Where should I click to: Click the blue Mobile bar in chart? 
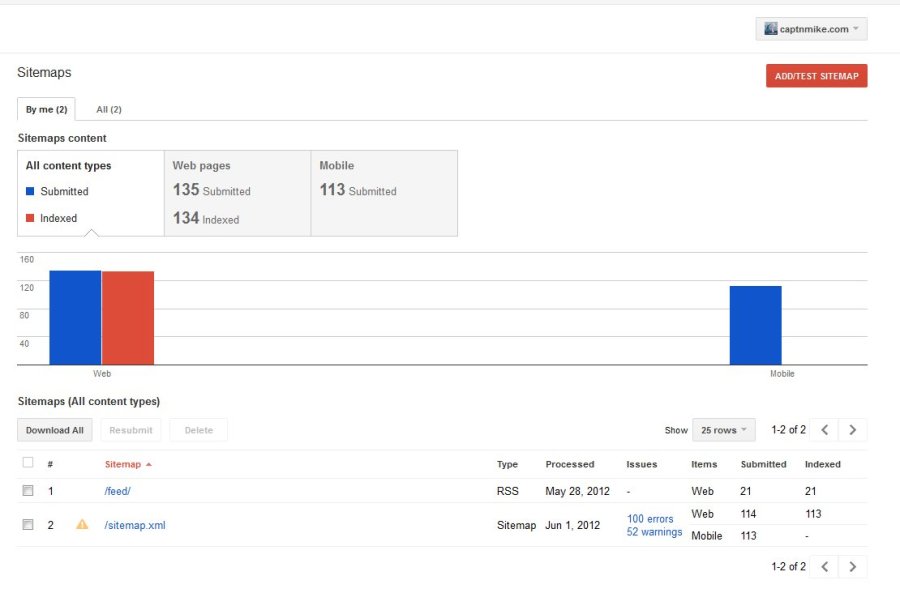pyautogui.click(x=755, y=325)
